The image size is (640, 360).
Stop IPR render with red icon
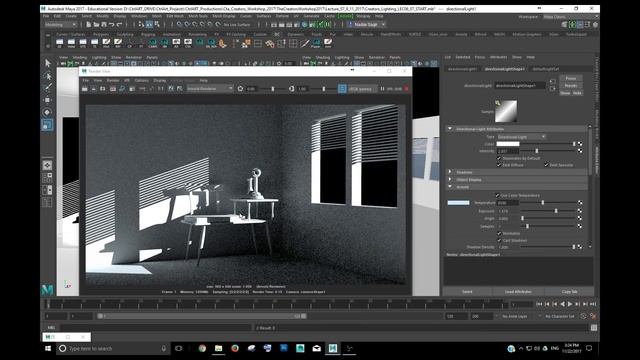pyautogui.click(x=406, y=89)
